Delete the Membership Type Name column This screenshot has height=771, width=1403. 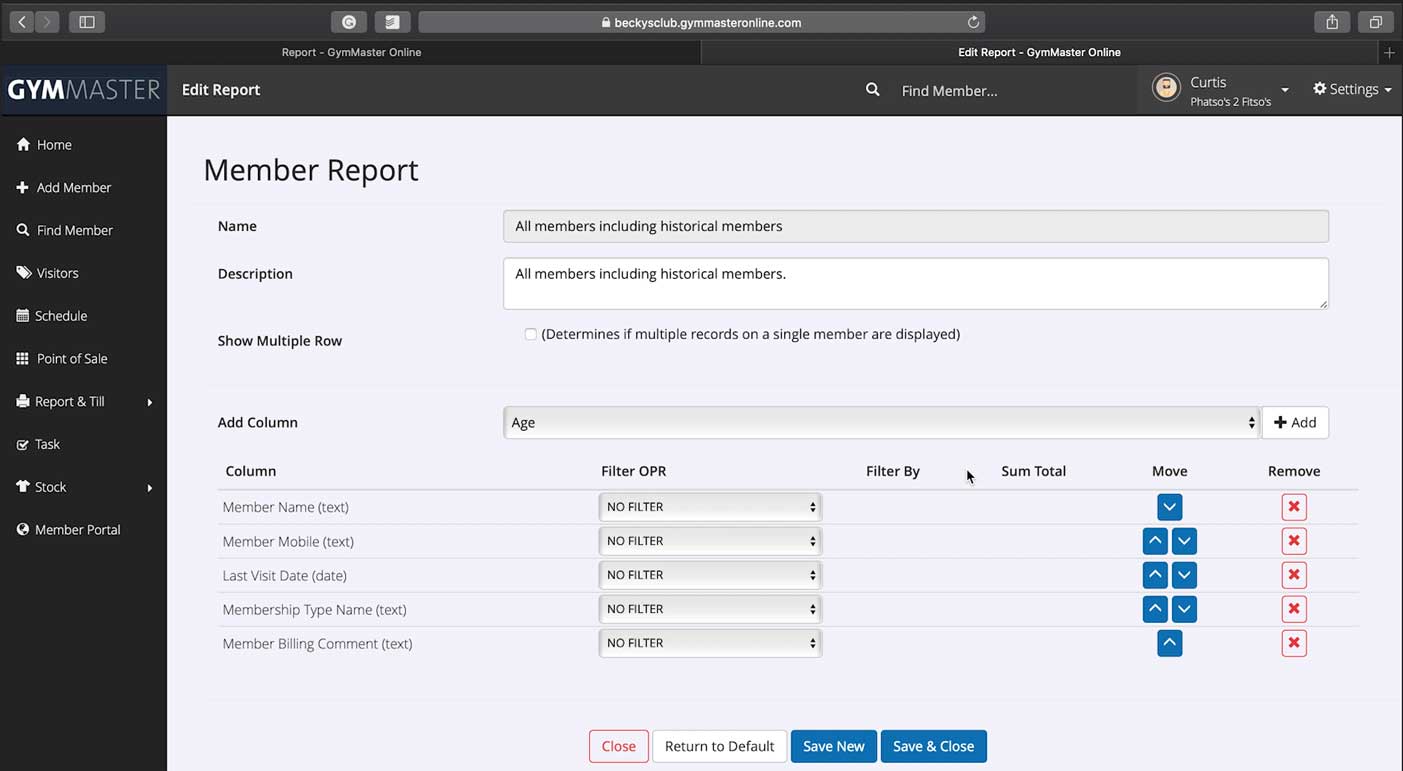1293,609
